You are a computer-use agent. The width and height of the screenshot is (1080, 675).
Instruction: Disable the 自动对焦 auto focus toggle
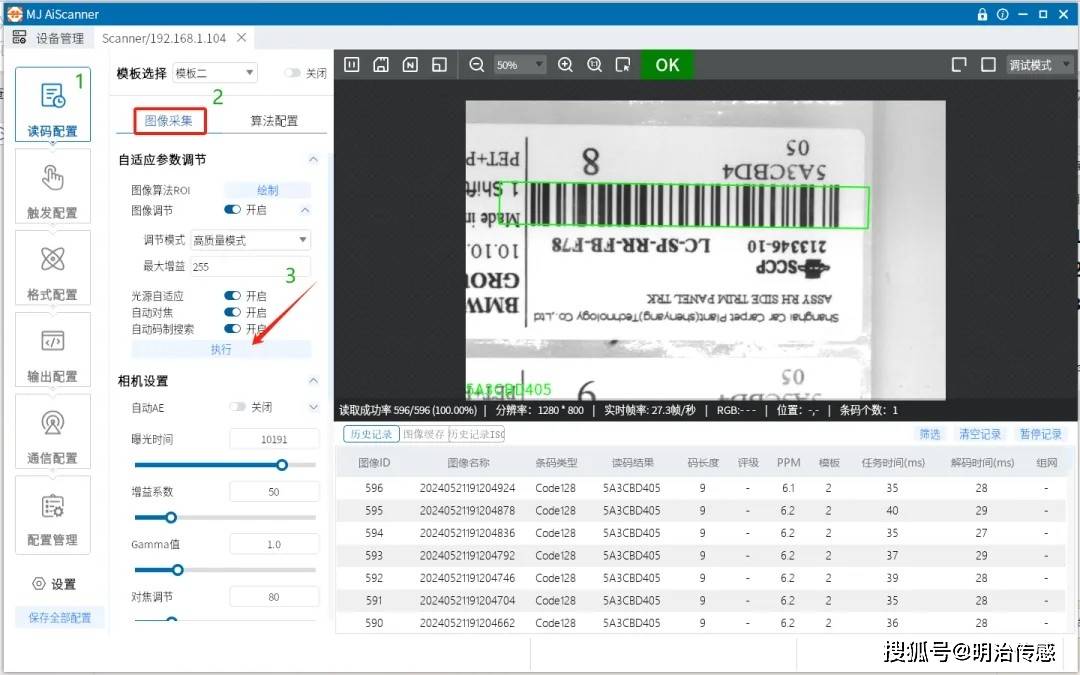pyautogui.click(x=232, y=313)
